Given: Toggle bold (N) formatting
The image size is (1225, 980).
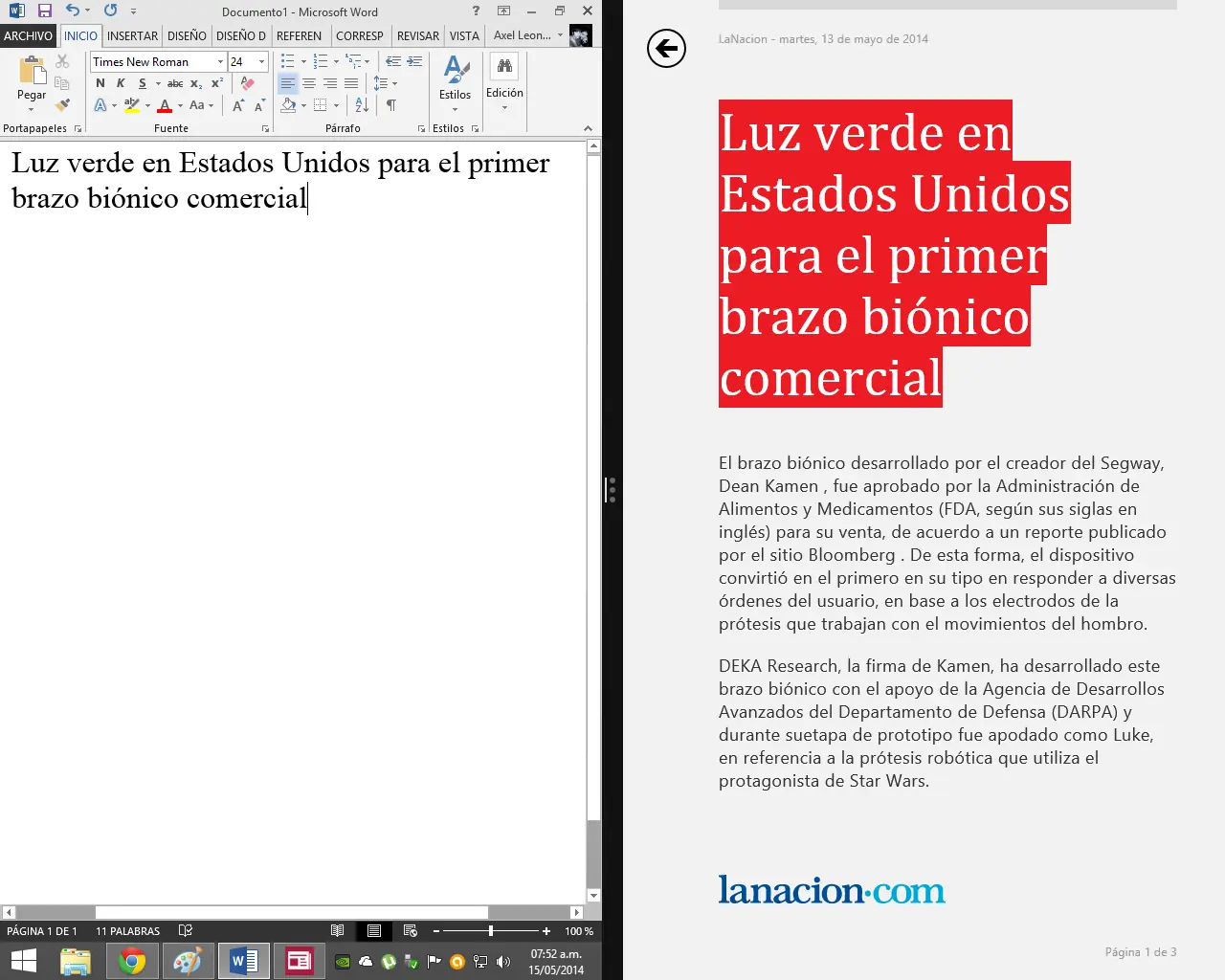Looking at the screenshot, I should click(100, 83).
